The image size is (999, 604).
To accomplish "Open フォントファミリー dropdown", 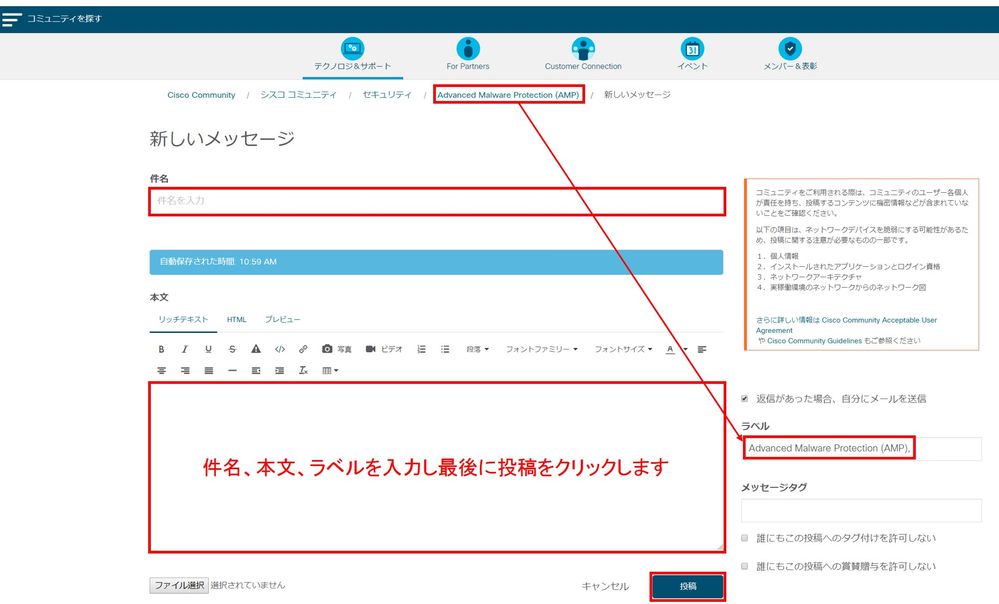I will click(x=542, y=349).
